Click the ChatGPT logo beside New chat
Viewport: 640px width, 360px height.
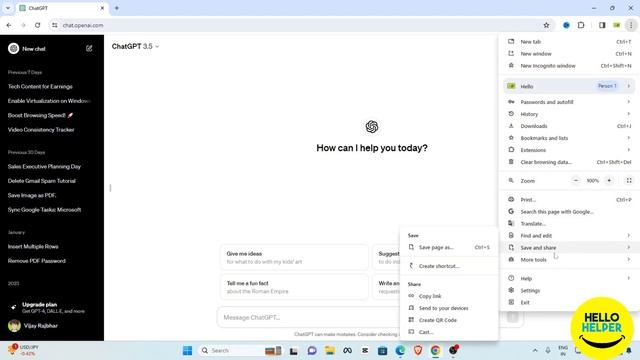tap(13, 49)
